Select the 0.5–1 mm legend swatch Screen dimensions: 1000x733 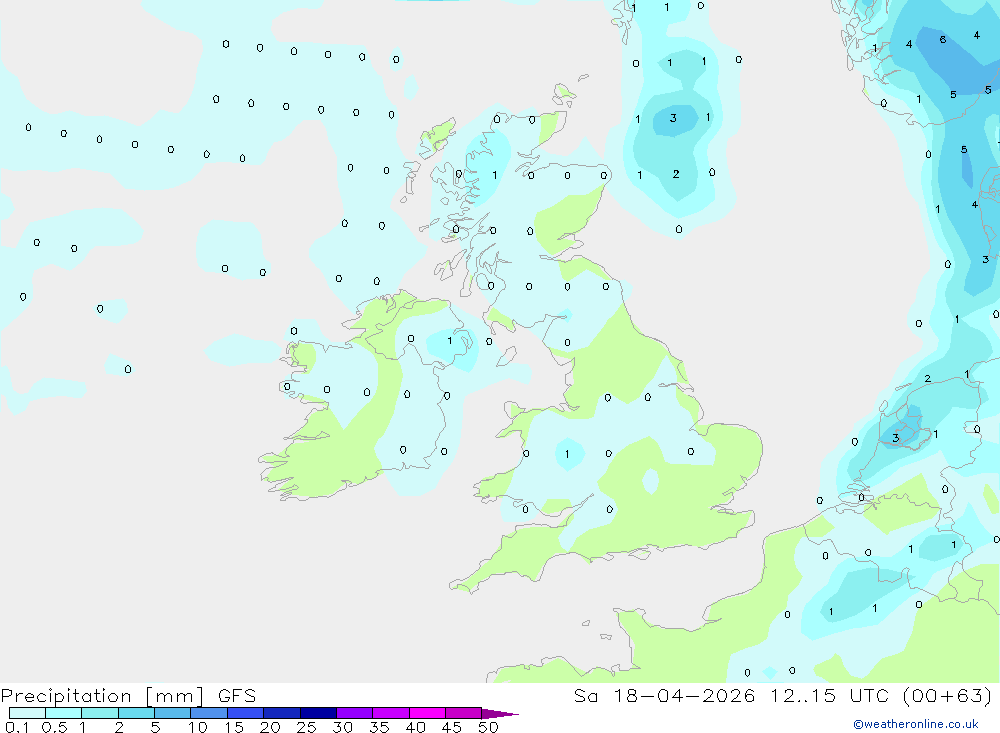pos(64,713)
